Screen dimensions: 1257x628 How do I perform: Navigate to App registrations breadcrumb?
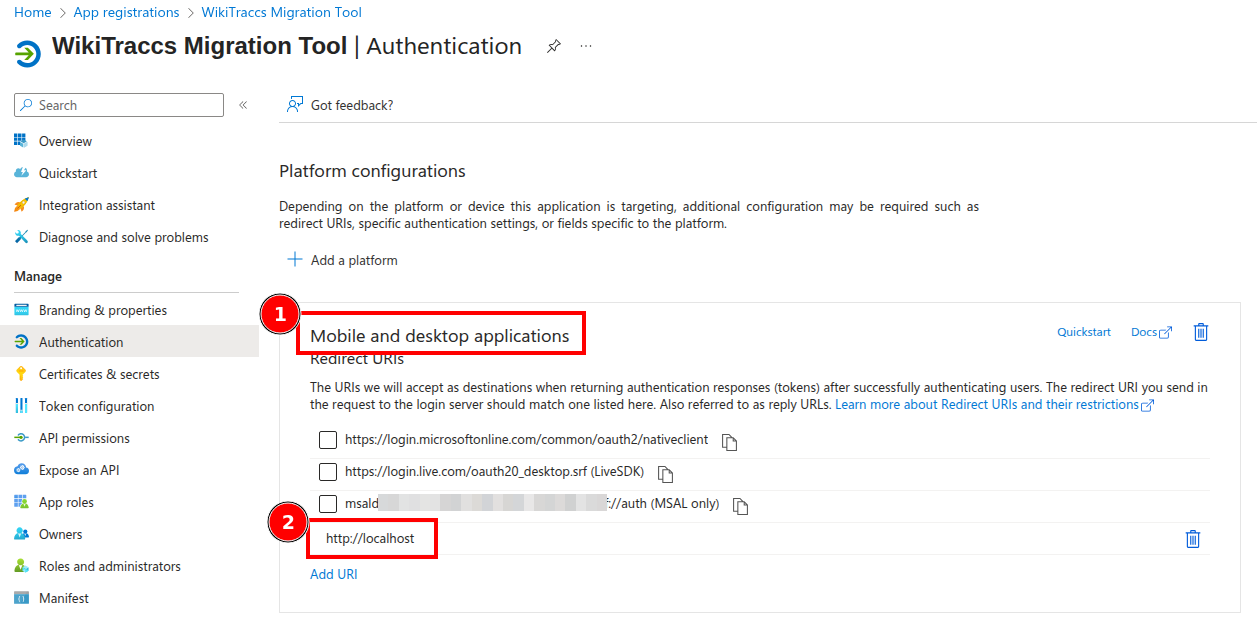(126, 13)
